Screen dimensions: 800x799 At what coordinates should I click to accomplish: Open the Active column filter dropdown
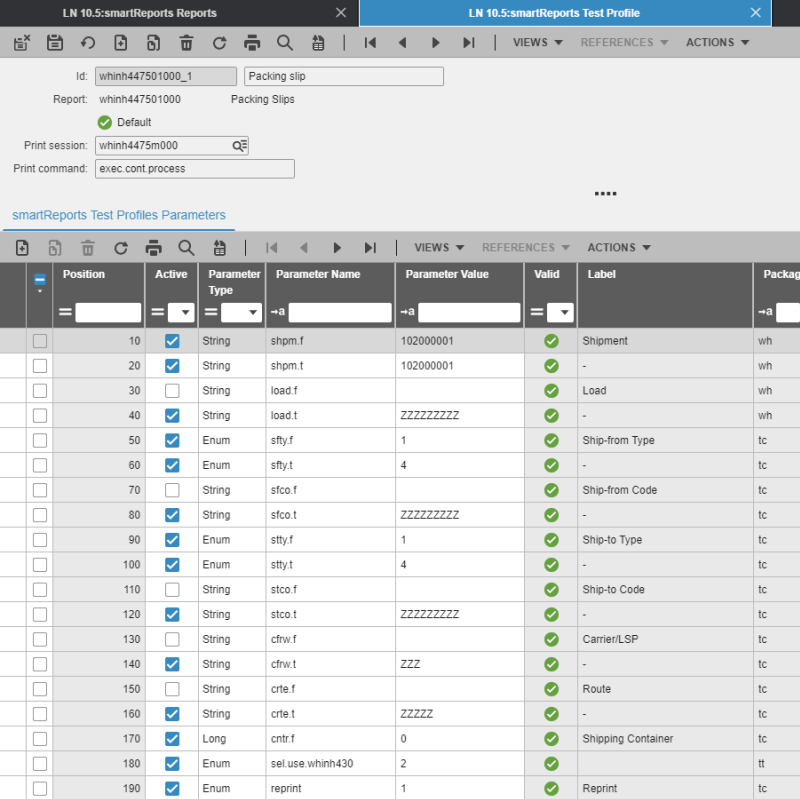click(x=182, y=312)
